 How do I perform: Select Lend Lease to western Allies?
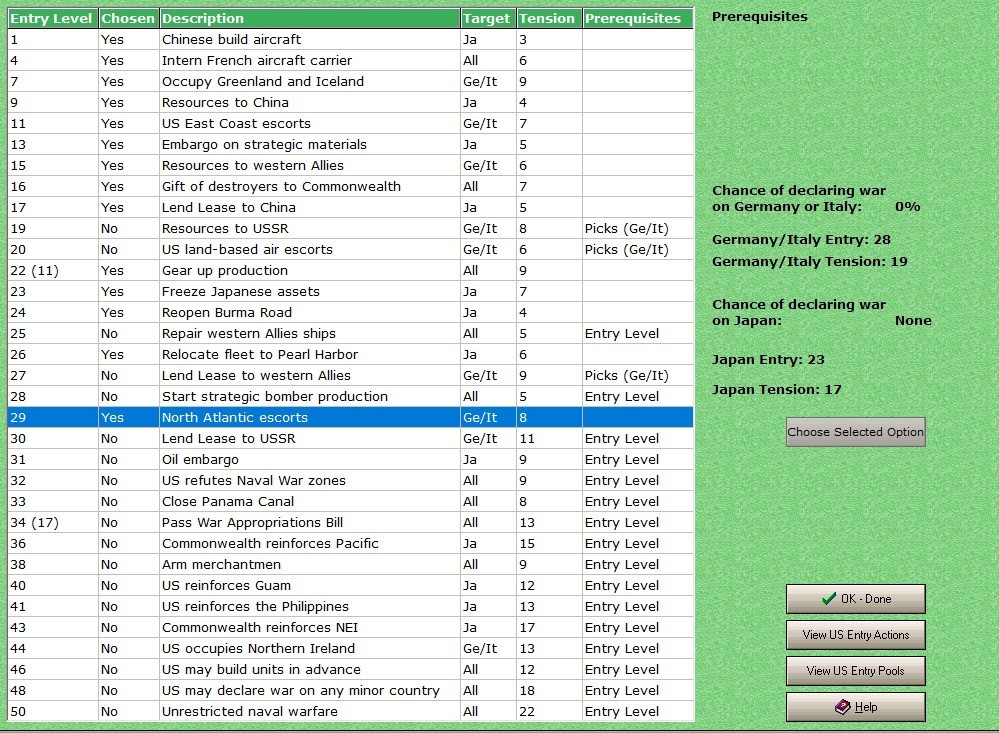click(350, 376)
